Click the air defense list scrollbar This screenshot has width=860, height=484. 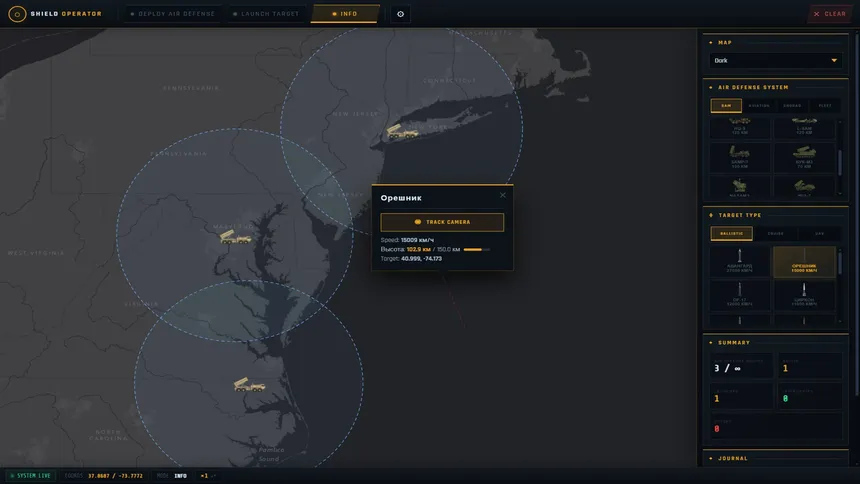point(840,162)
